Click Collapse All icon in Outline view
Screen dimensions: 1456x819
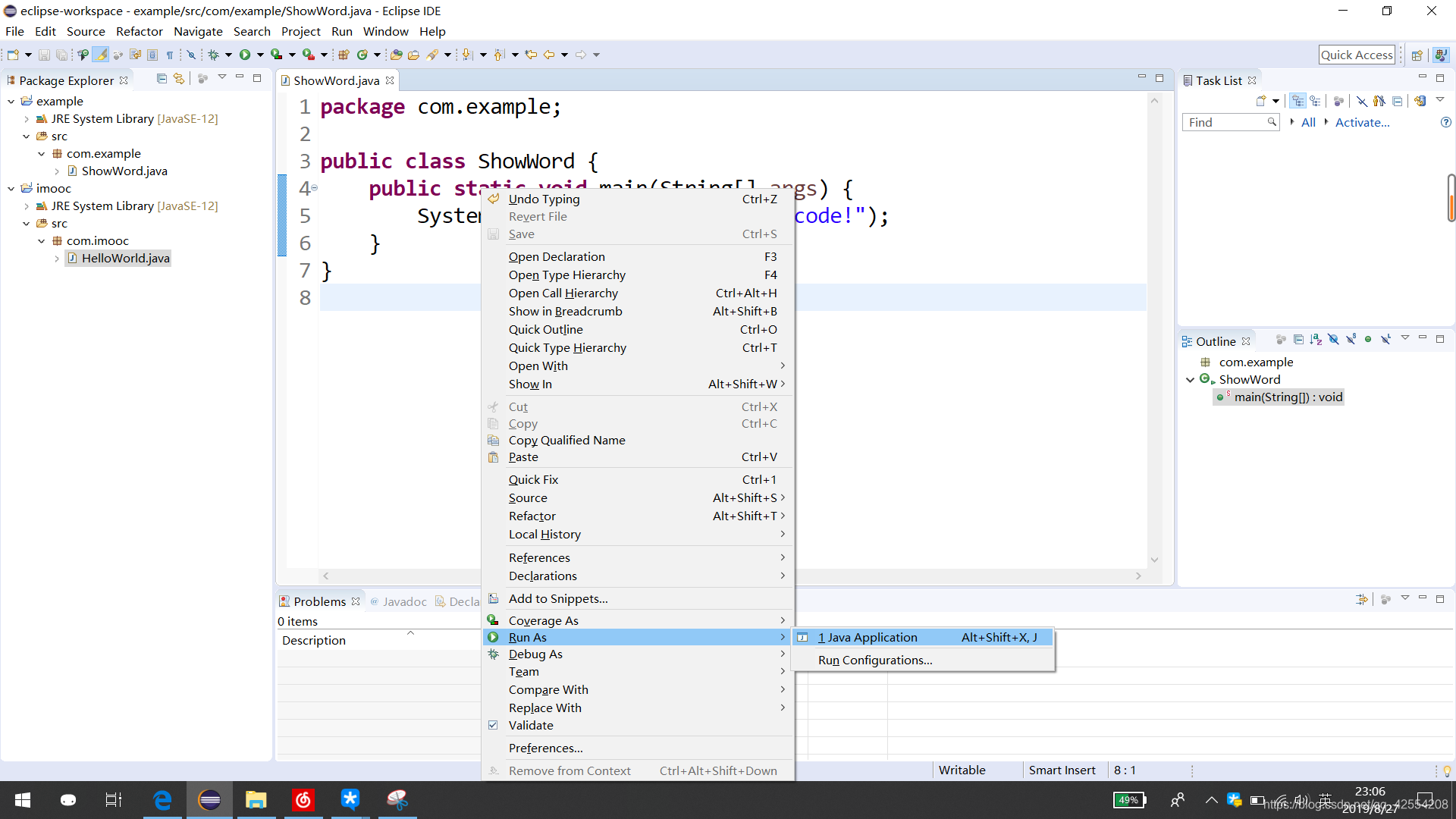[x=1298, y=339]
